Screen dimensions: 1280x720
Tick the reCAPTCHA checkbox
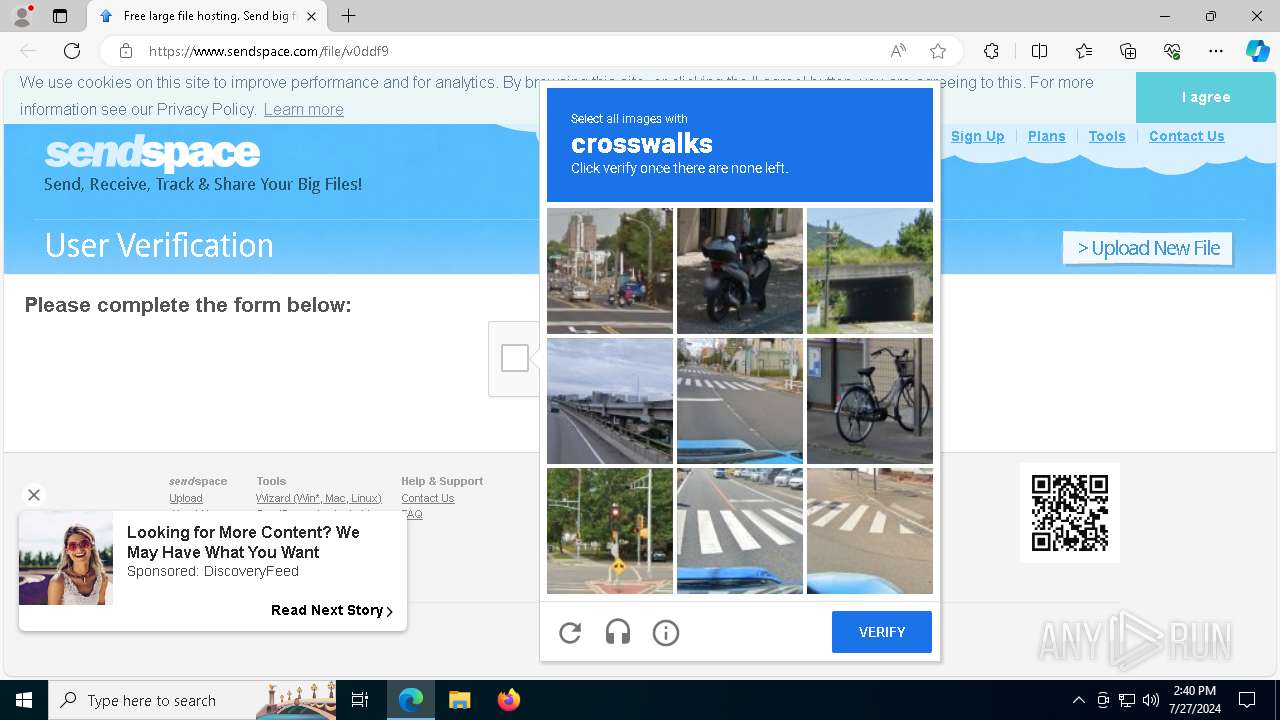[515, 358]
